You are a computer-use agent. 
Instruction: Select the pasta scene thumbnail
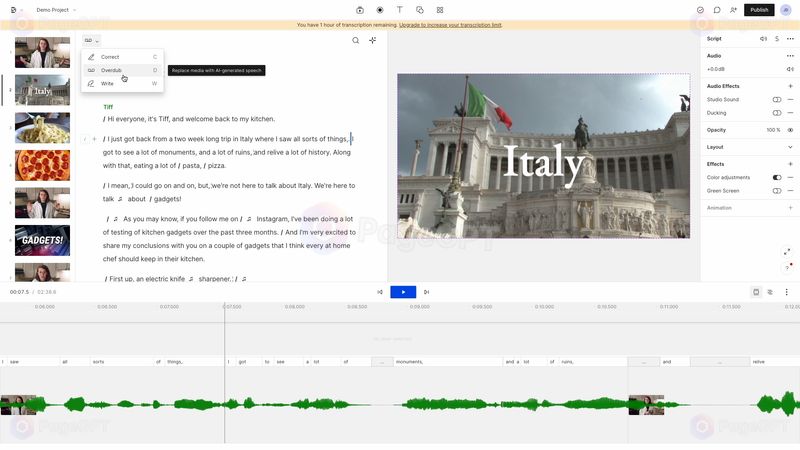pyautogui.click(x=42, y=128)
